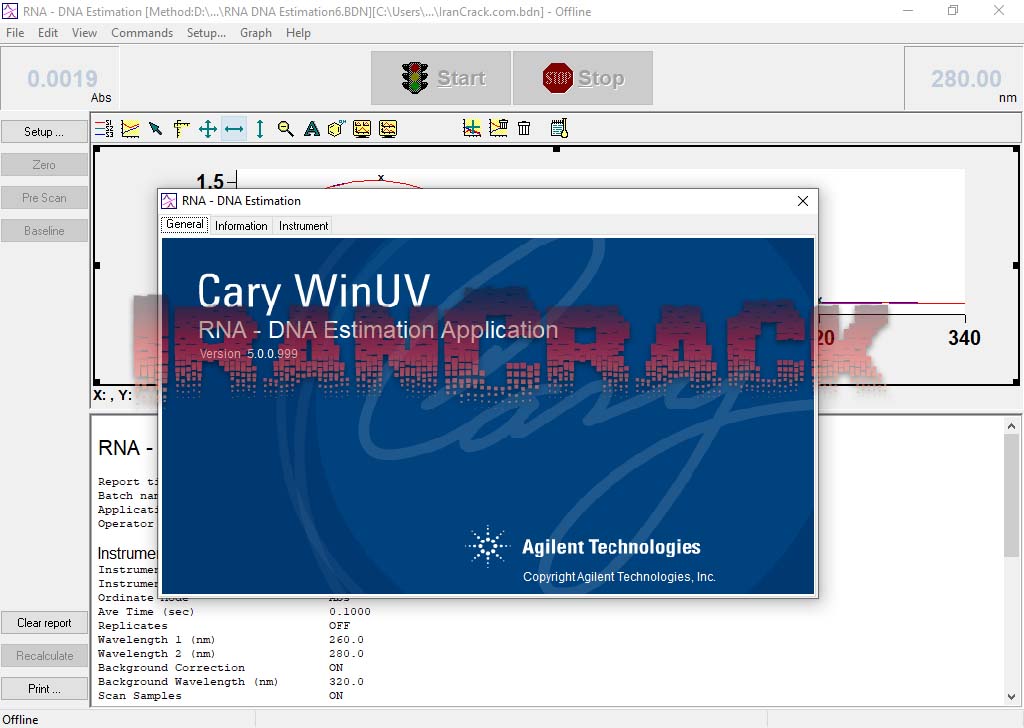Click the single graph display icon
The image size is (1024, 728).
[361, 128]
